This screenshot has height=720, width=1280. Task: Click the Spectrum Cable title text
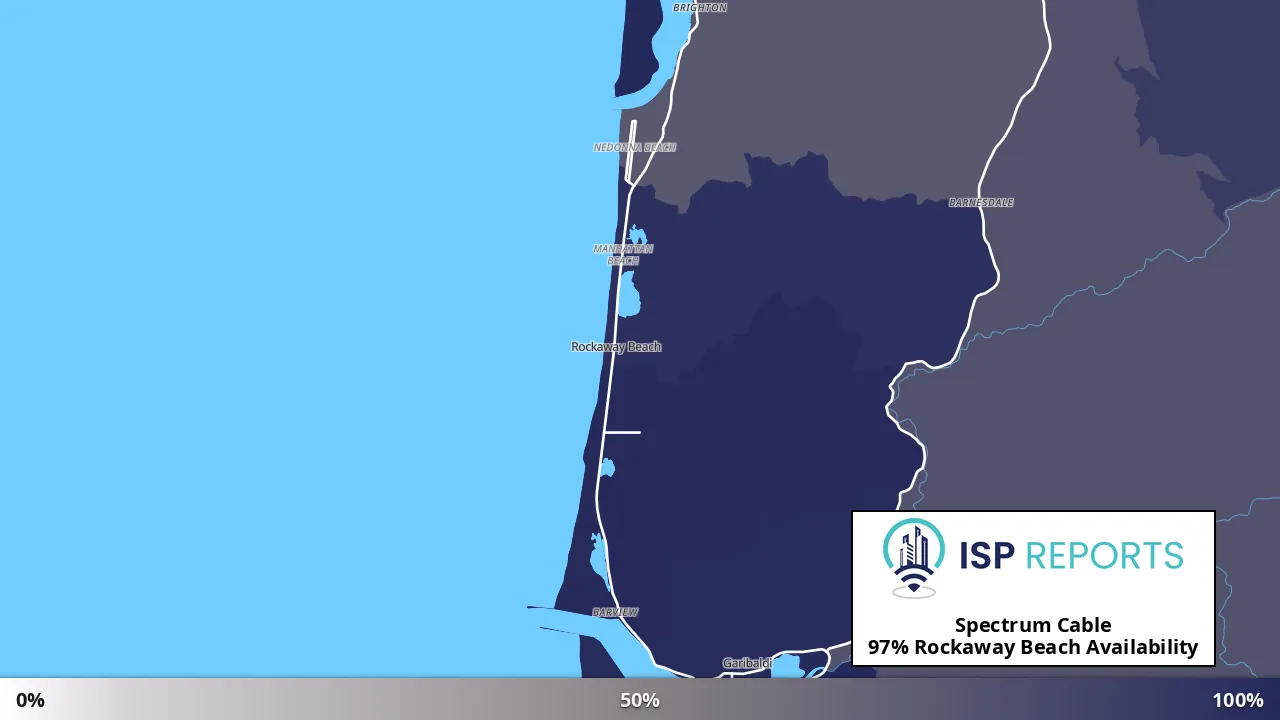pos(1033,625)
